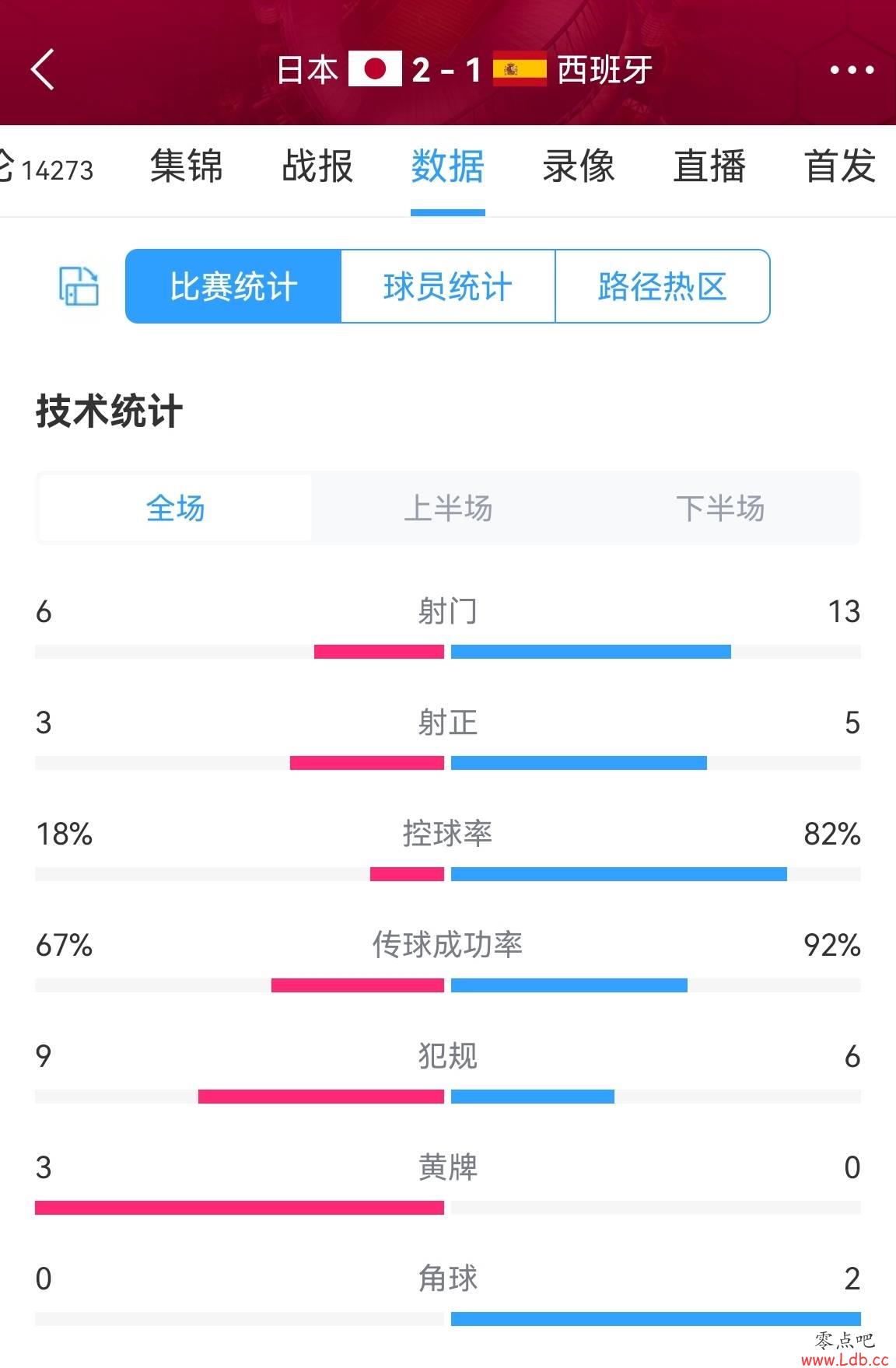Show 下半场 second half stats
This screenshot has height=1368, width=896.
(x=720, y=509)
